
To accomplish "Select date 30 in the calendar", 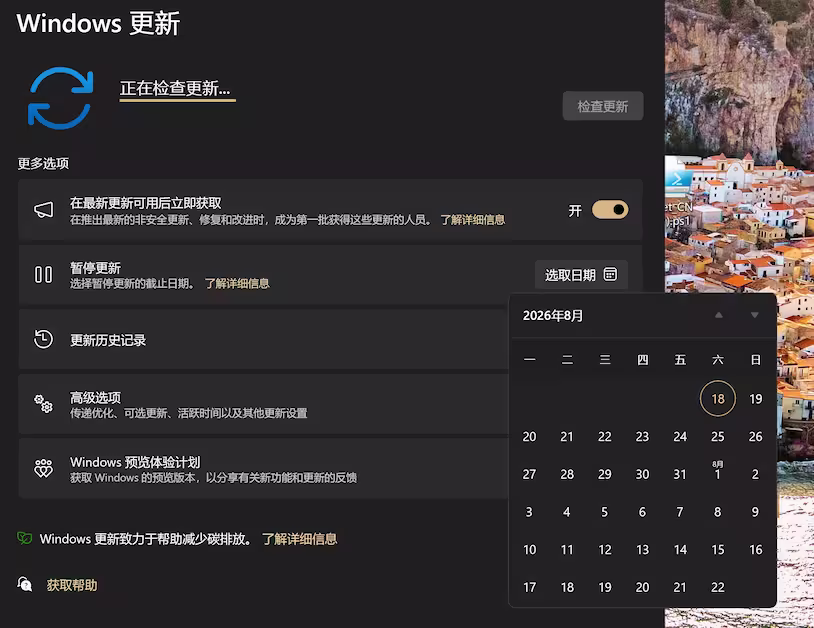I will (643, 474).
